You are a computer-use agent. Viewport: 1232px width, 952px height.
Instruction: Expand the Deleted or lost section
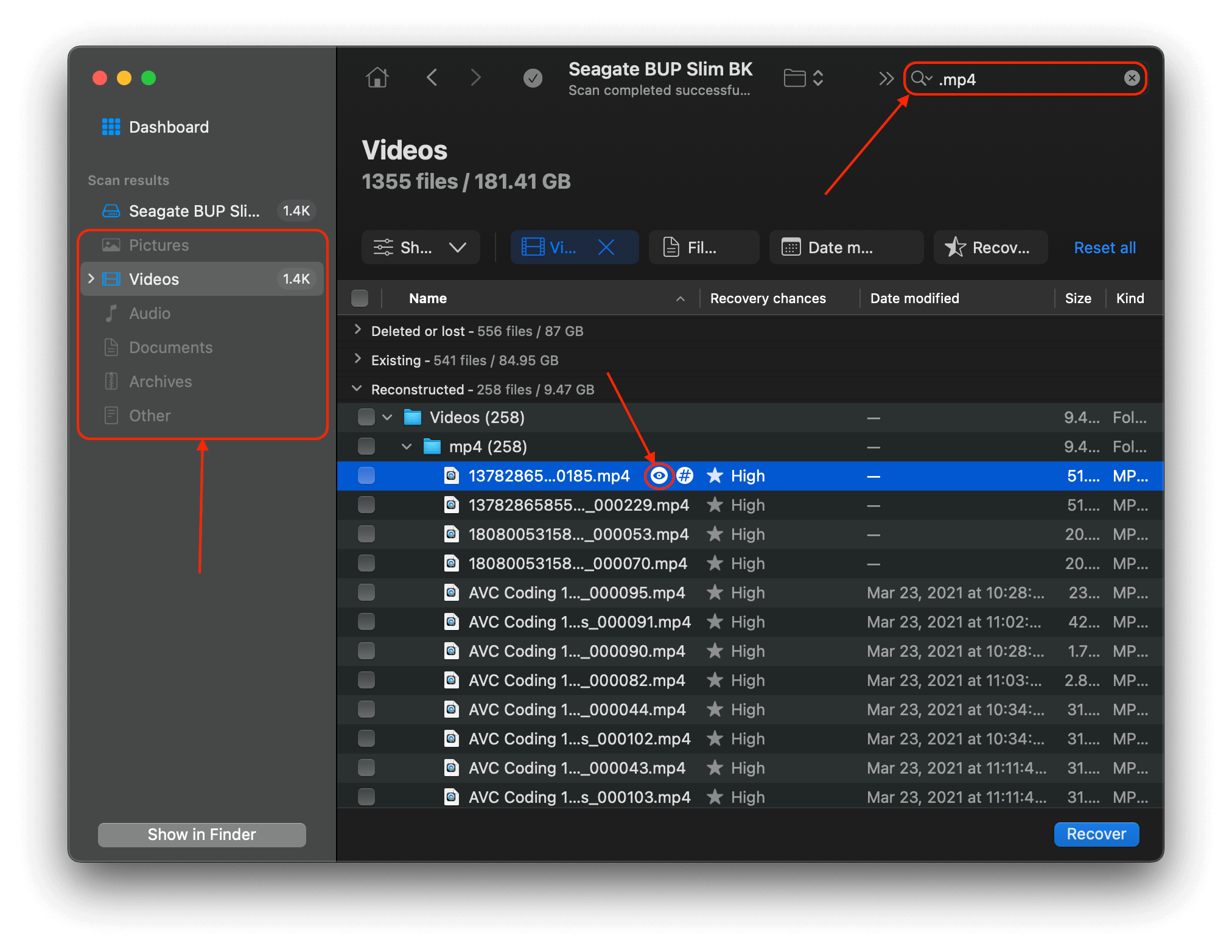(357, 331)
